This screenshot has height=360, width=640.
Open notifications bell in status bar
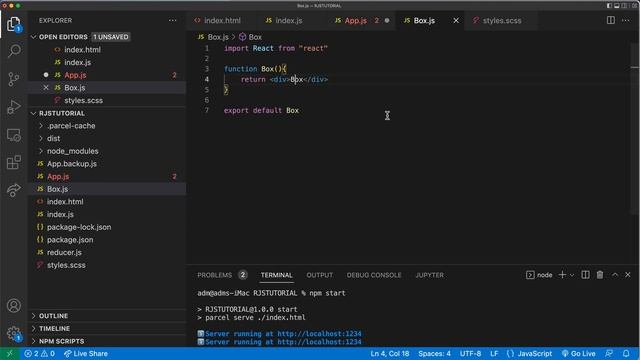626,354
